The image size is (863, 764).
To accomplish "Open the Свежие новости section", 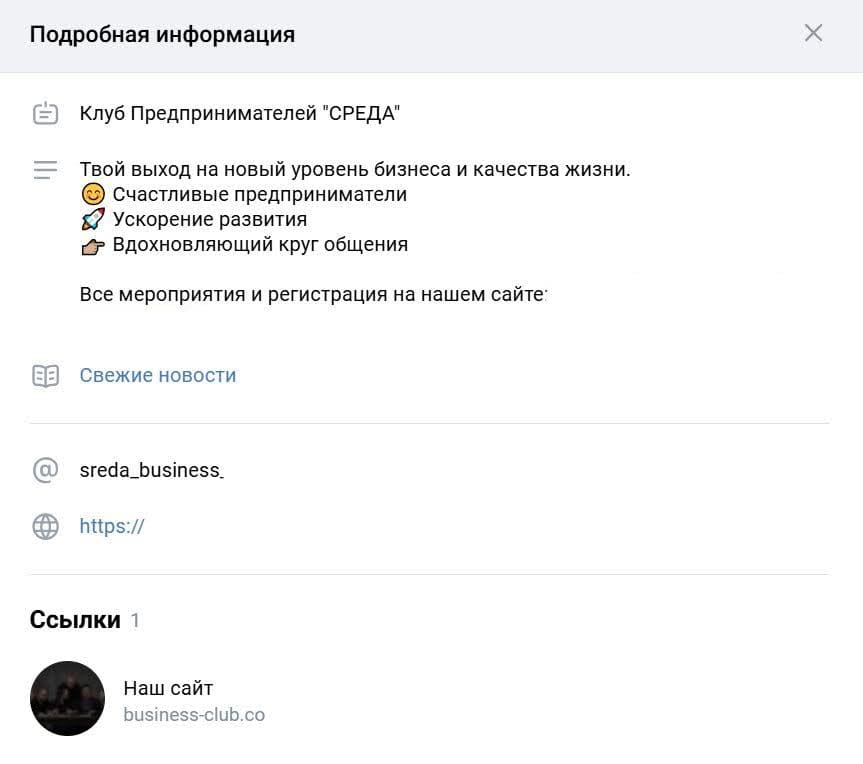I will pos(157,375).
